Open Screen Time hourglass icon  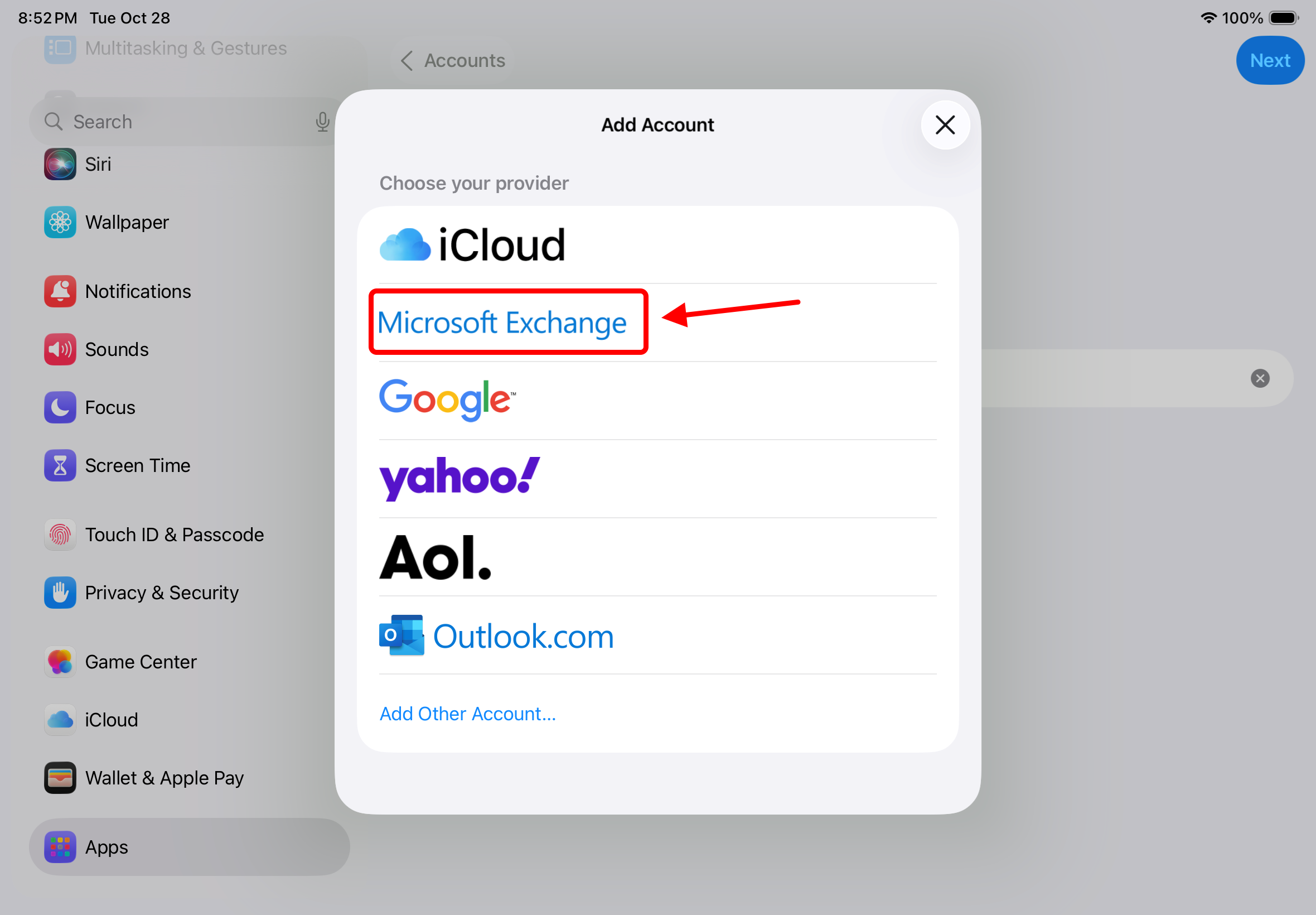click(x=60, y=465)
